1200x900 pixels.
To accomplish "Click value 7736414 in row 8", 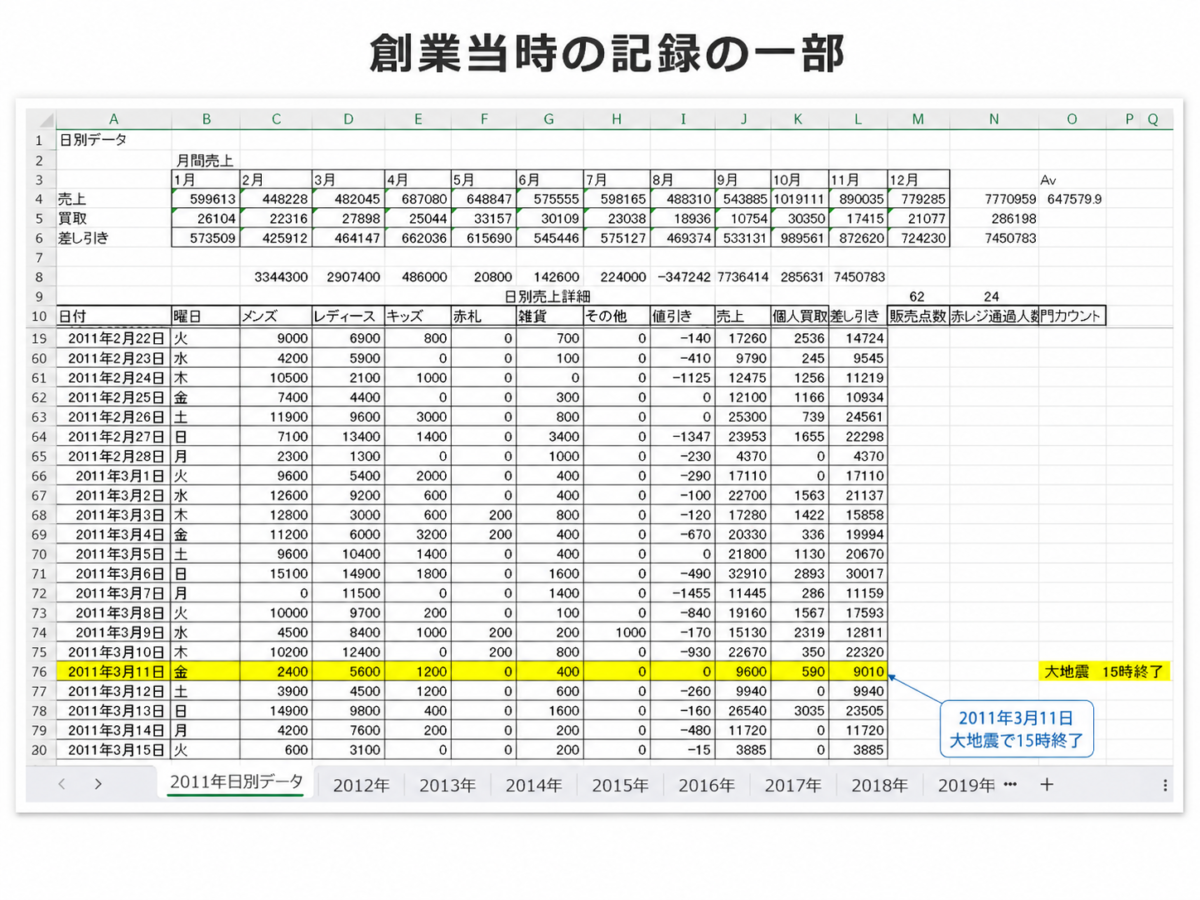I will pyautogui.click(x=742, y=276).
